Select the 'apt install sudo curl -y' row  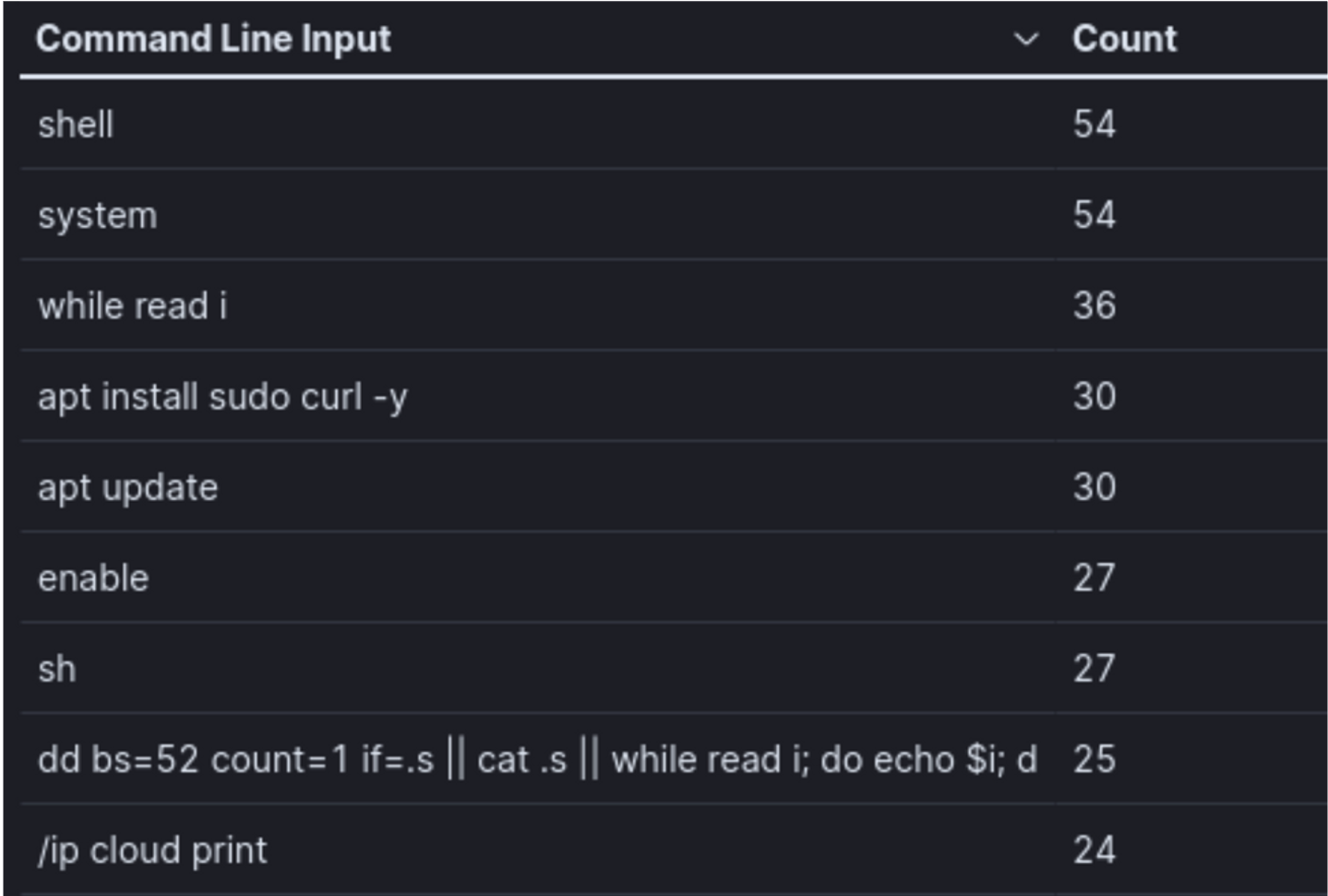pos(222,397)
